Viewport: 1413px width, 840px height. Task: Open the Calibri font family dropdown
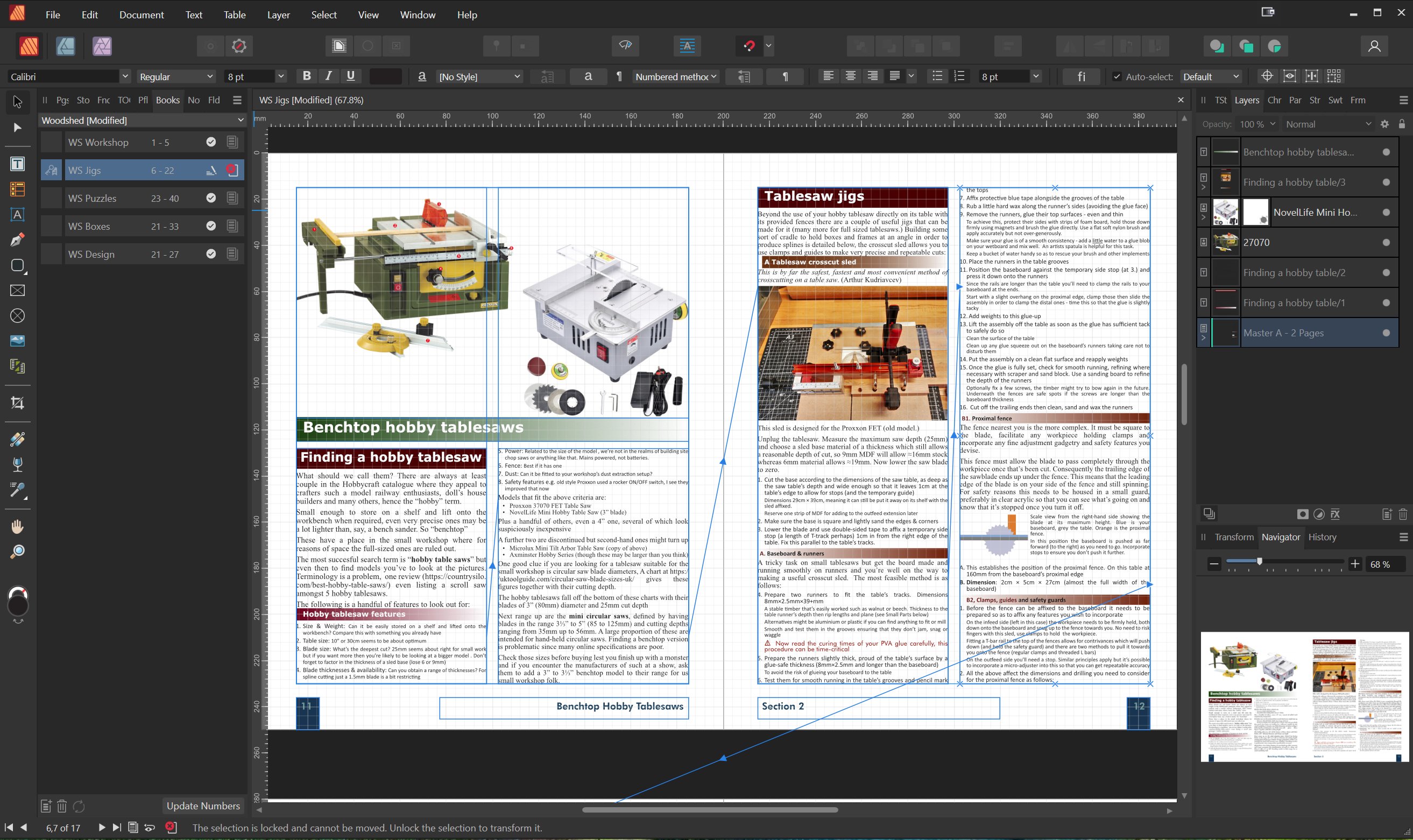(x=125, y=76)
